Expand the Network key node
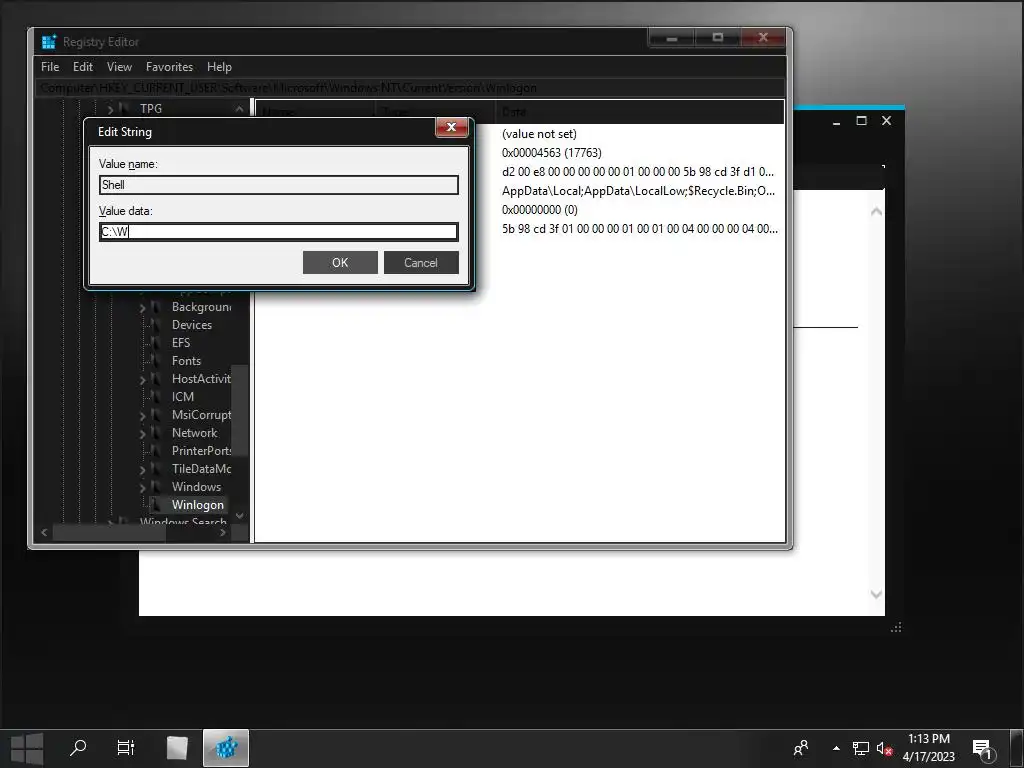The image size is (1024, 768). click(x=142, y=434)
